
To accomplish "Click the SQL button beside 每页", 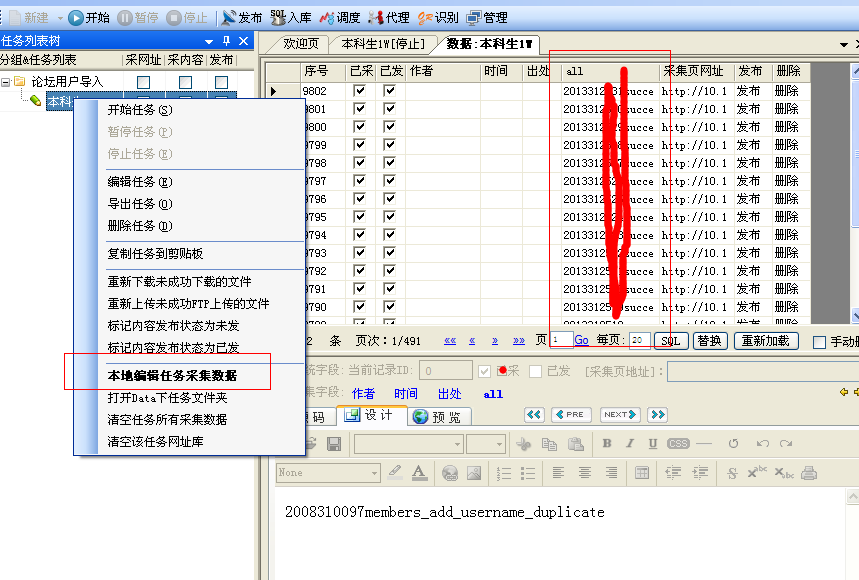I will tap(671, 341).
